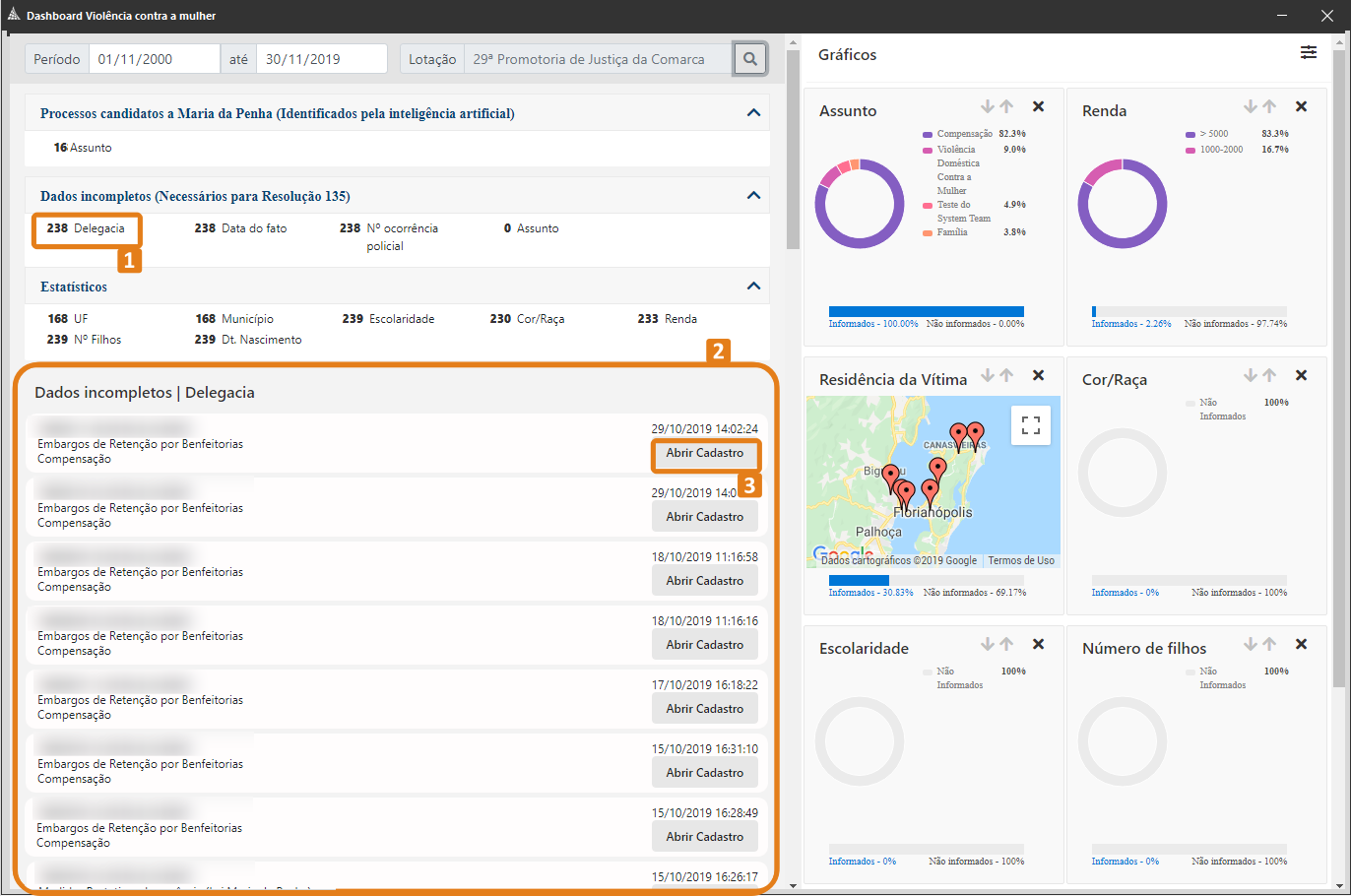Click the Assunto Informados progress bar
This screenshot has height=896, width=1351.
point(927,311)
